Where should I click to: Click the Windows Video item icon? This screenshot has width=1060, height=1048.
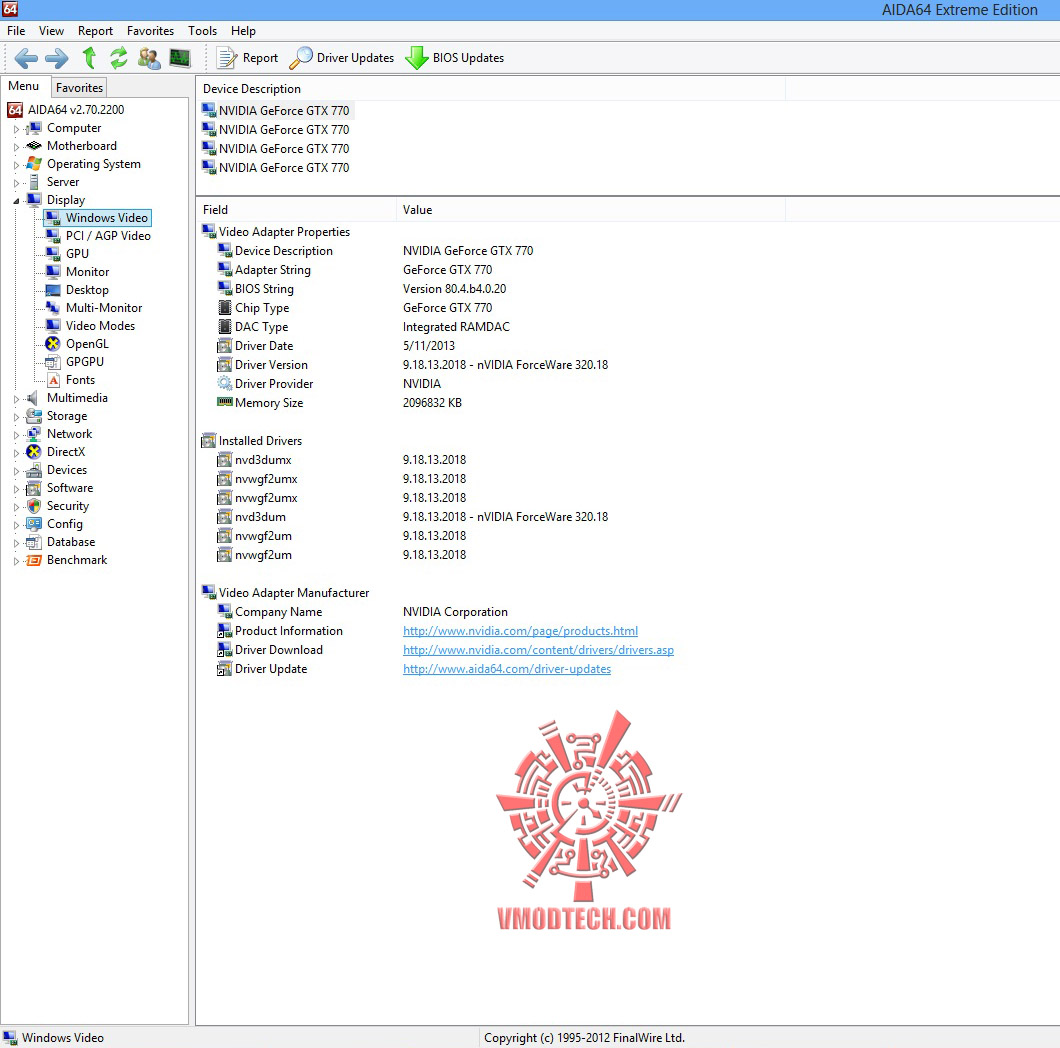click(x=53, y=218)
